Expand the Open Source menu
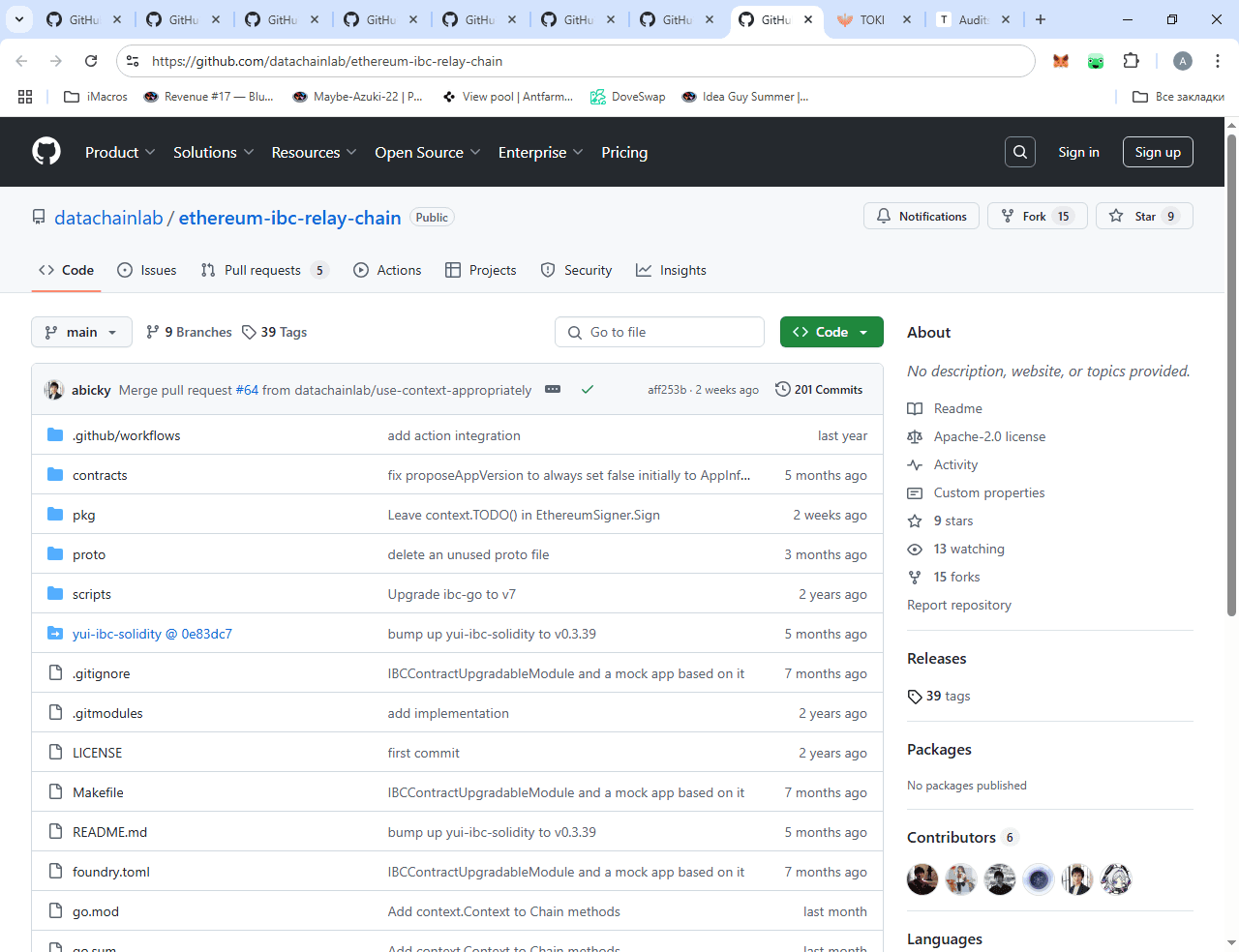The image size is (1239, 952). [x=428, y=152]
